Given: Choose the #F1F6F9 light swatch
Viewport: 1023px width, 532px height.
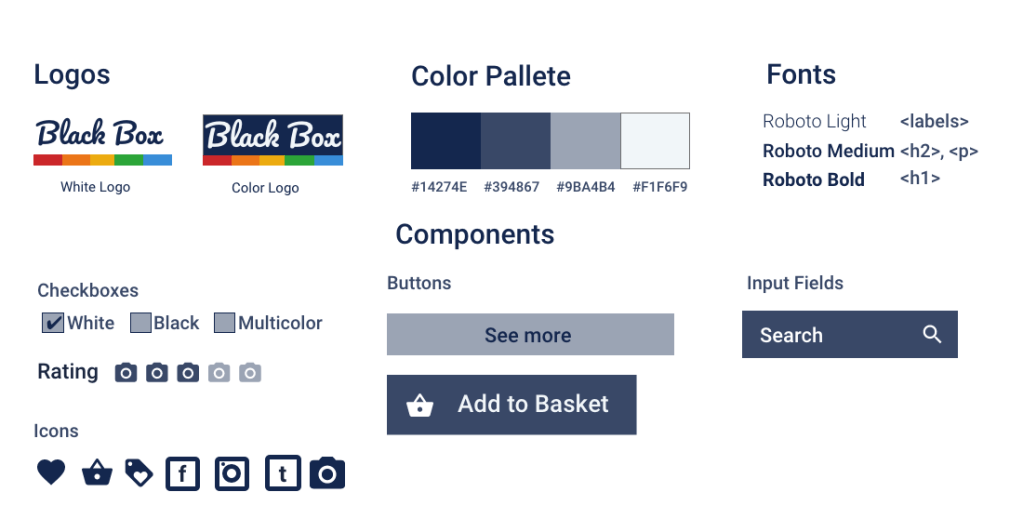Looking at the screenshot, I should coord(655,141).
